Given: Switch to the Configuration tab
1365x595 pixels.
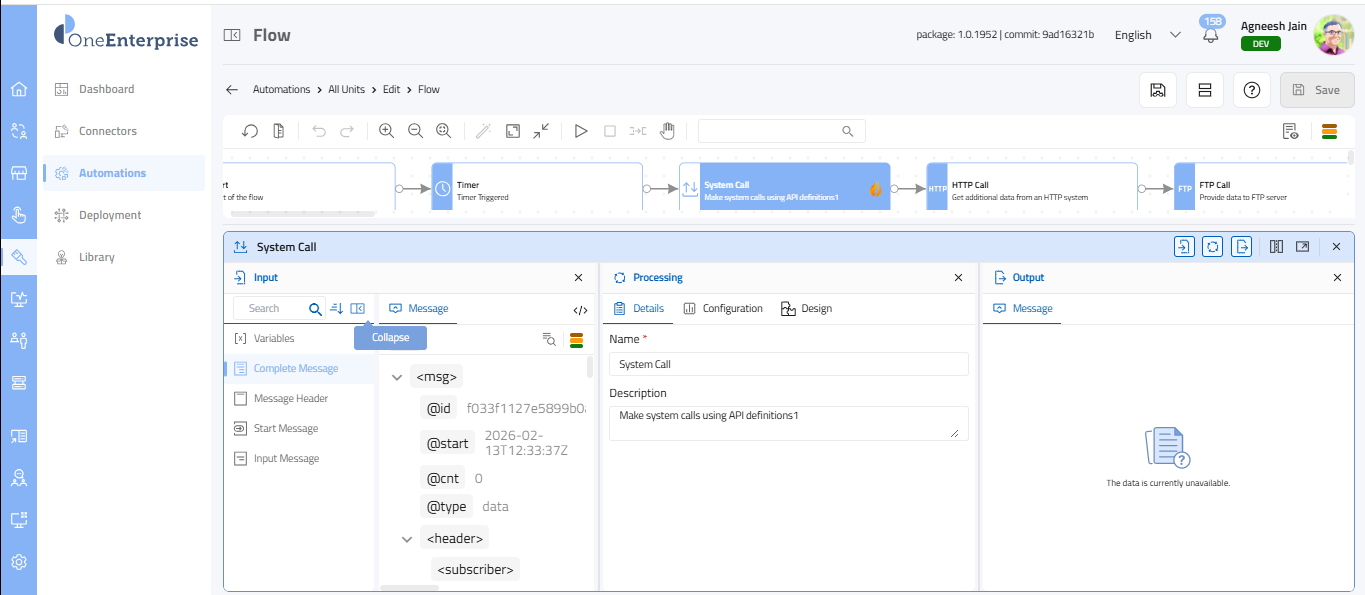Looking at the screenshot, I should point(723,309).
